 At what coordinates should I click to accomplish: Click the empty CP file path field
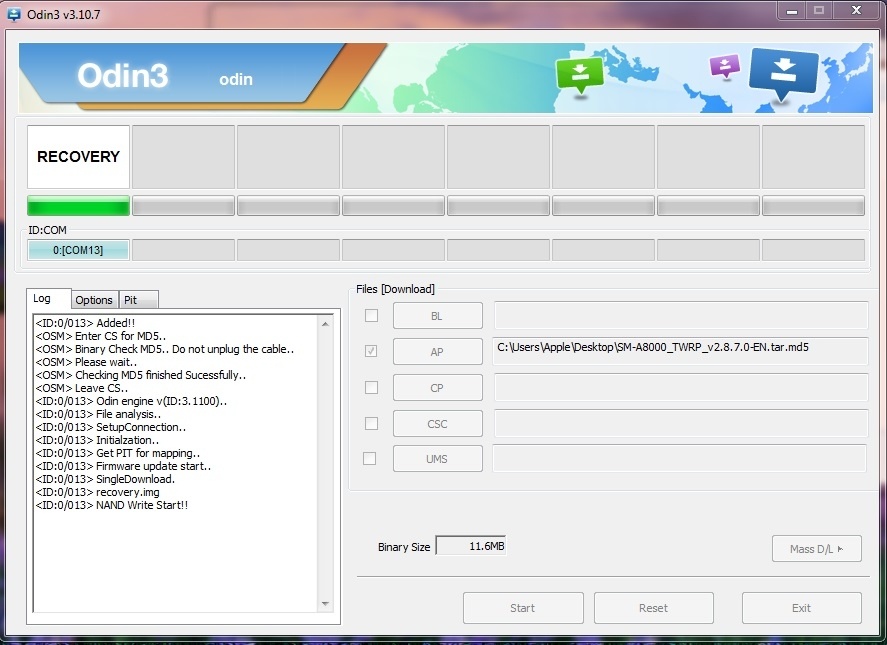[x=681, y=387]
